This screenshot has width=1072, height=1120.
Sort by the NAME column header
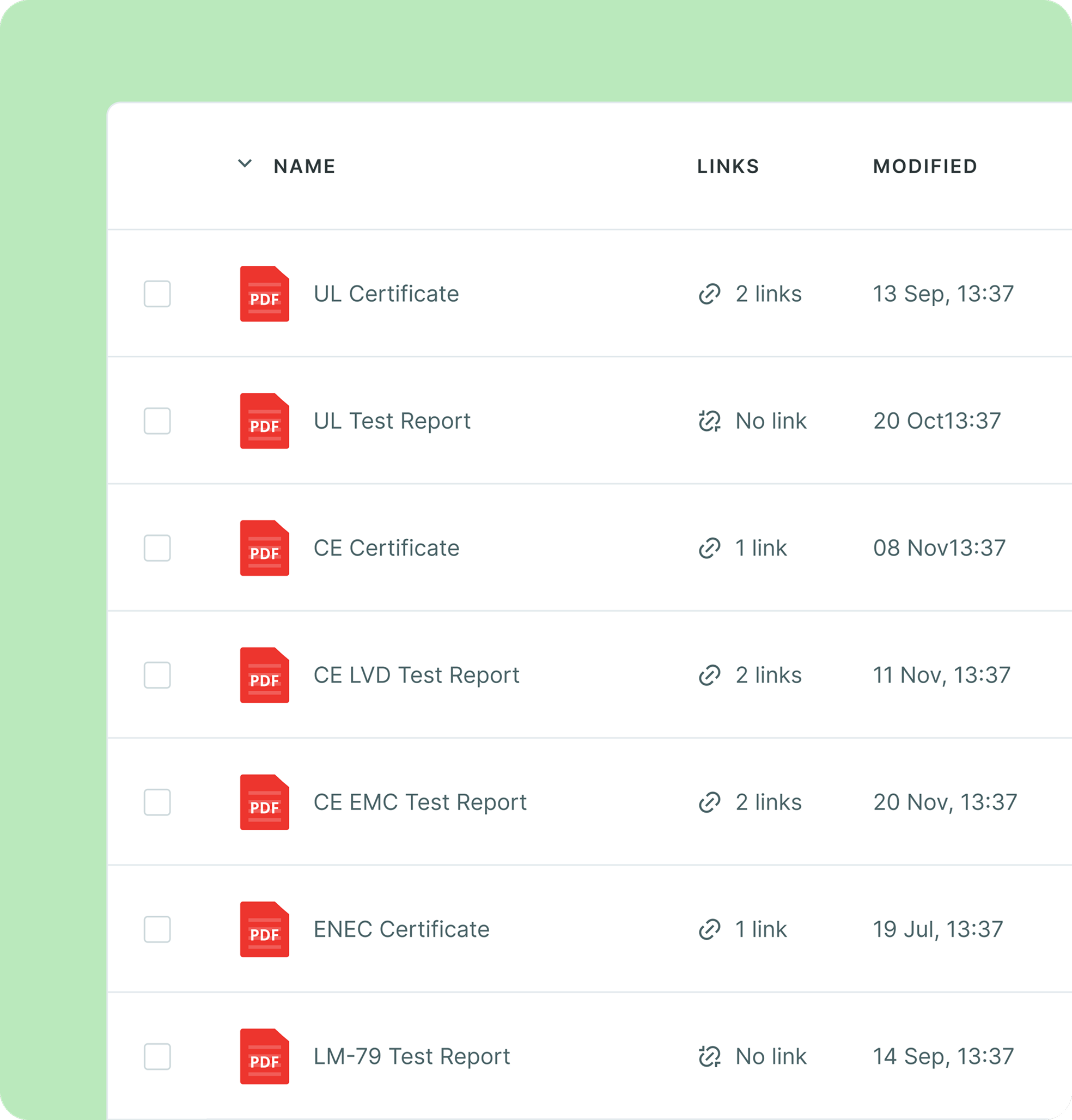(x=304, y=166)
